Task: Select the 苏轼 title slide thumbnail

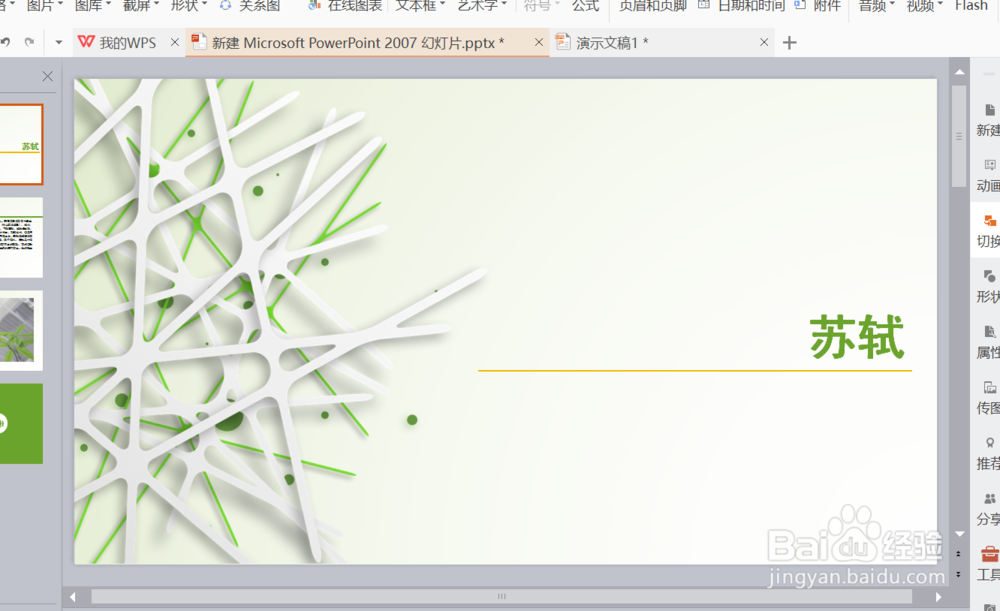Action: coord(21,145)
